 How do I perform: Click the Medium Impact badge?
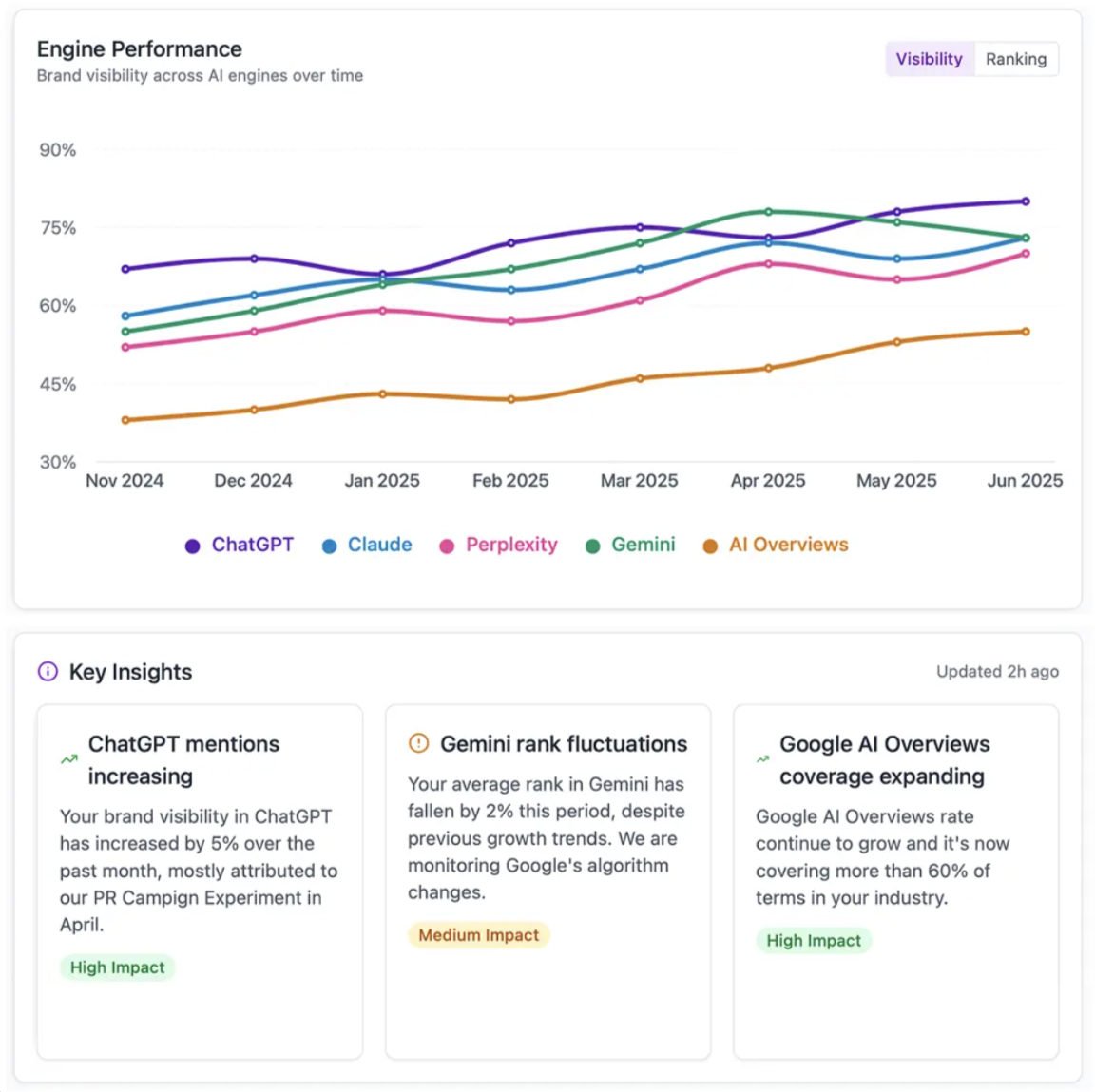(x=479, y=935)
